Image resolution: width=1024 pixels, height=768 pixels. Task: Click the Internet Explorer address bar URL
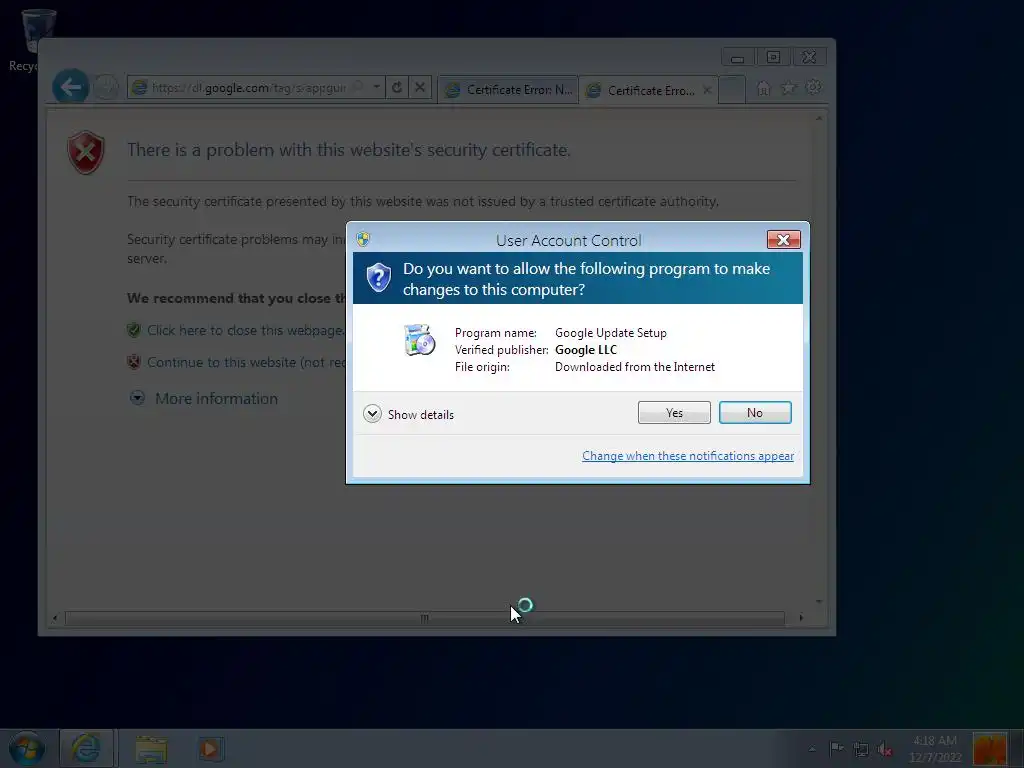(x=248, y=88)
